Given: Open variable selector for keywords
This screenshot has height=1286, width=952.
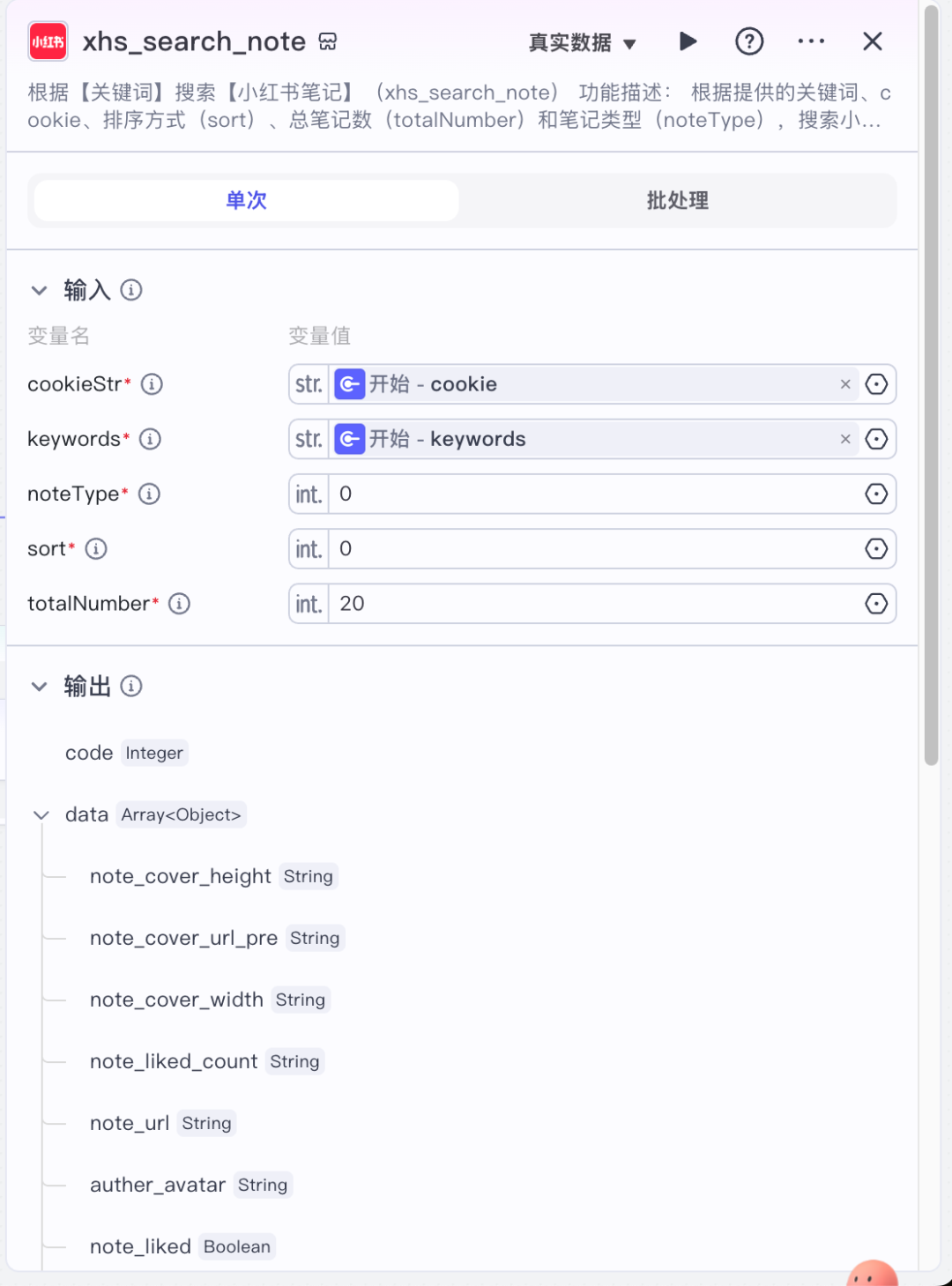Looking at the screenshot, I should coord(876,439).
